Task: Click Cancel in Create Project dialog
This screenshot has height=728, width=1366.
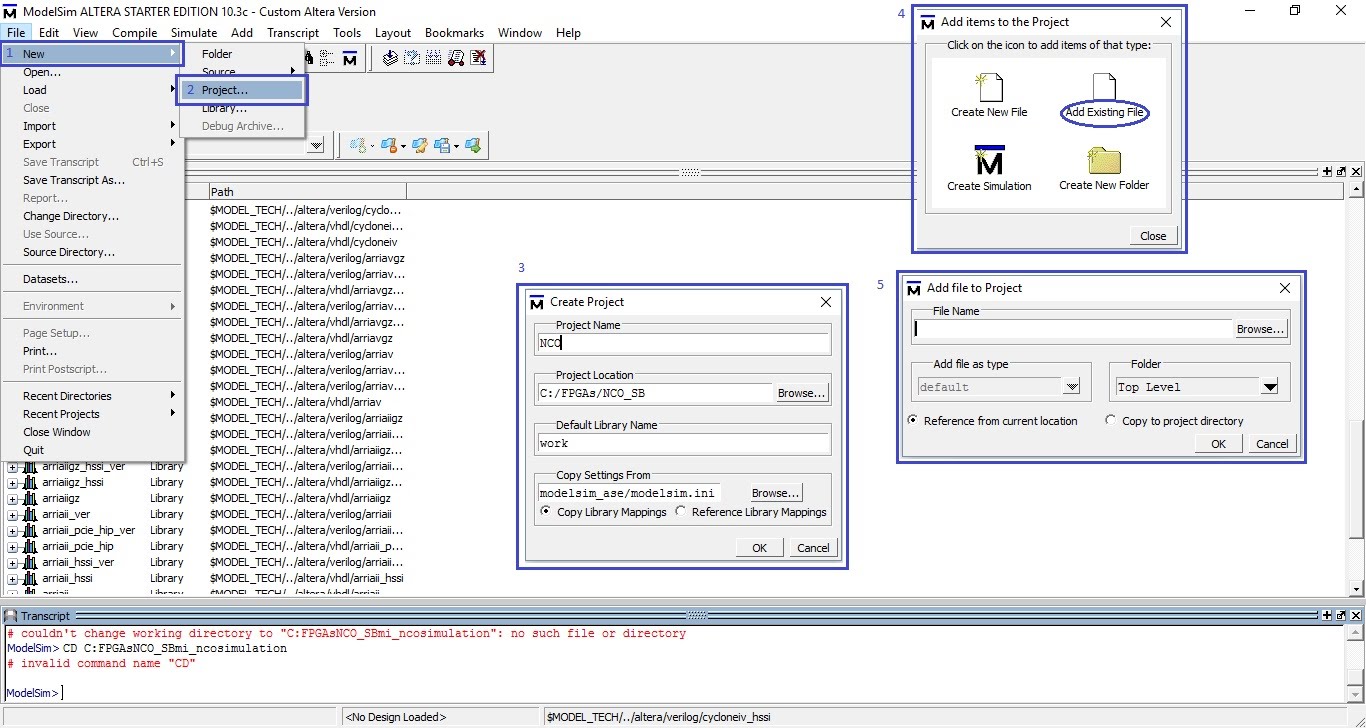Action: (813, 547)
